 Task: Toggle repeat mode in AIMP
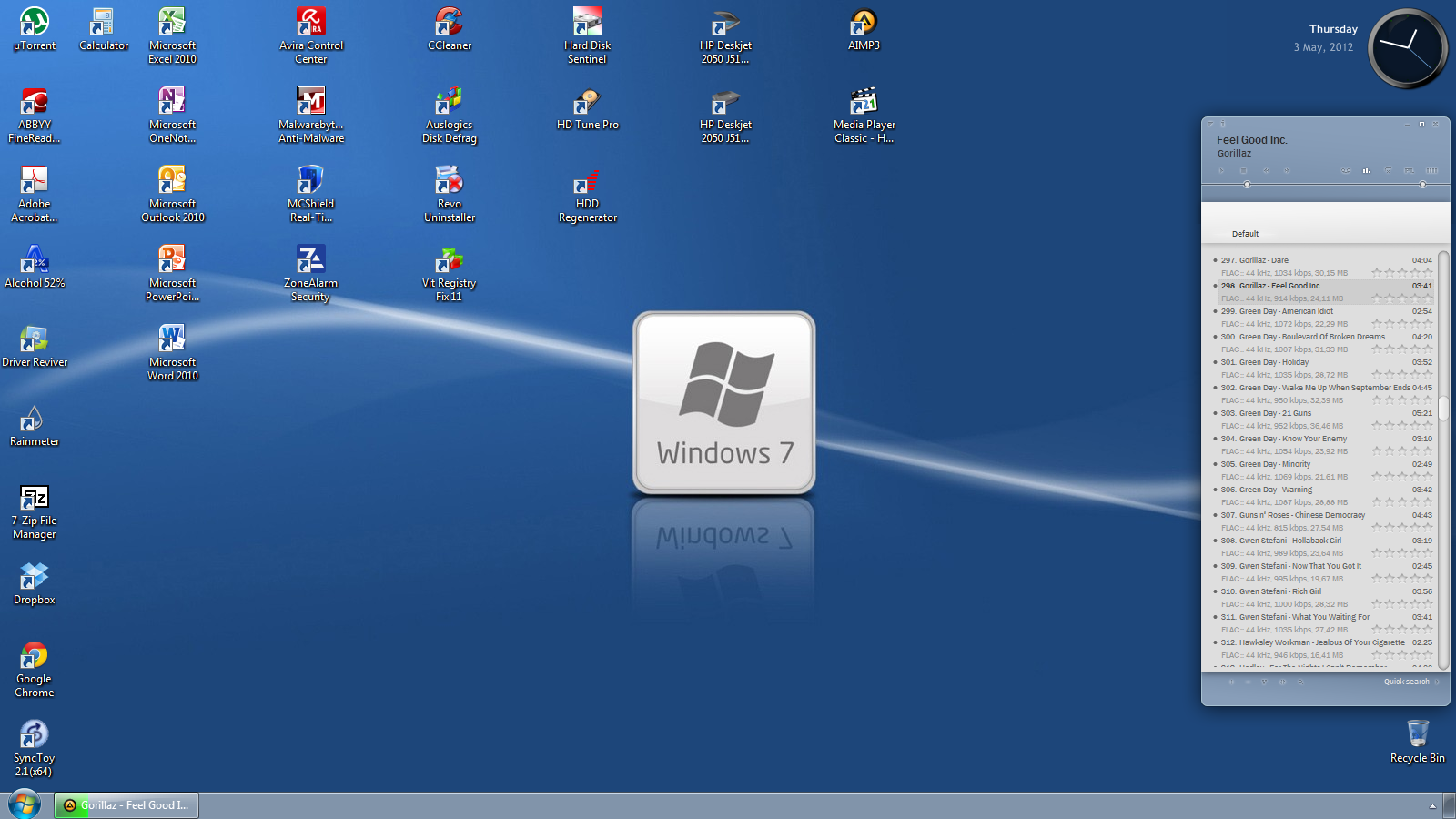(x=1346, y=170)
